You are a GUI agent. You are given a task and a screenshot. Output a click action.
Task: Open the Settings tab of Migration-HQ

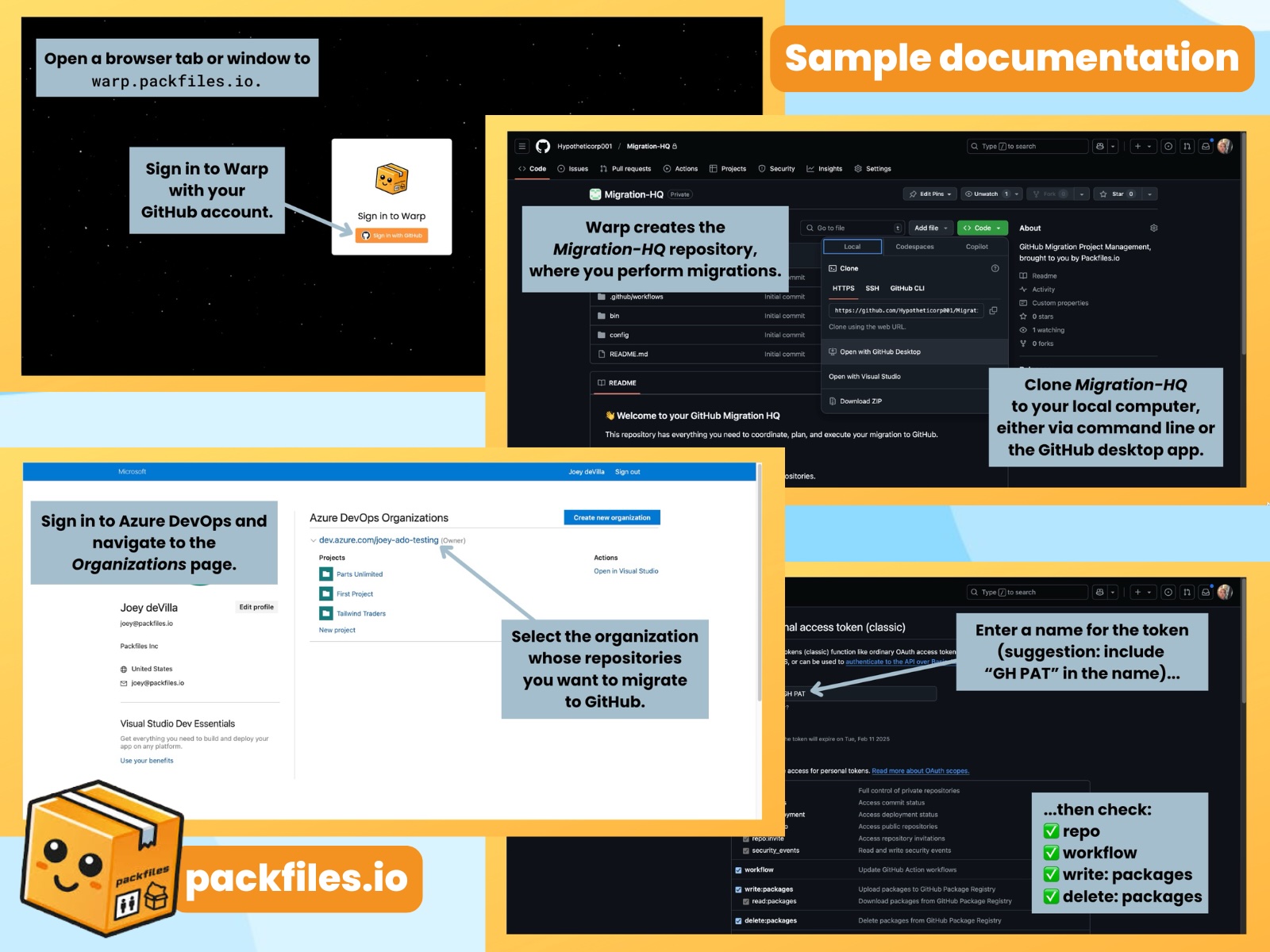point(872,168)
